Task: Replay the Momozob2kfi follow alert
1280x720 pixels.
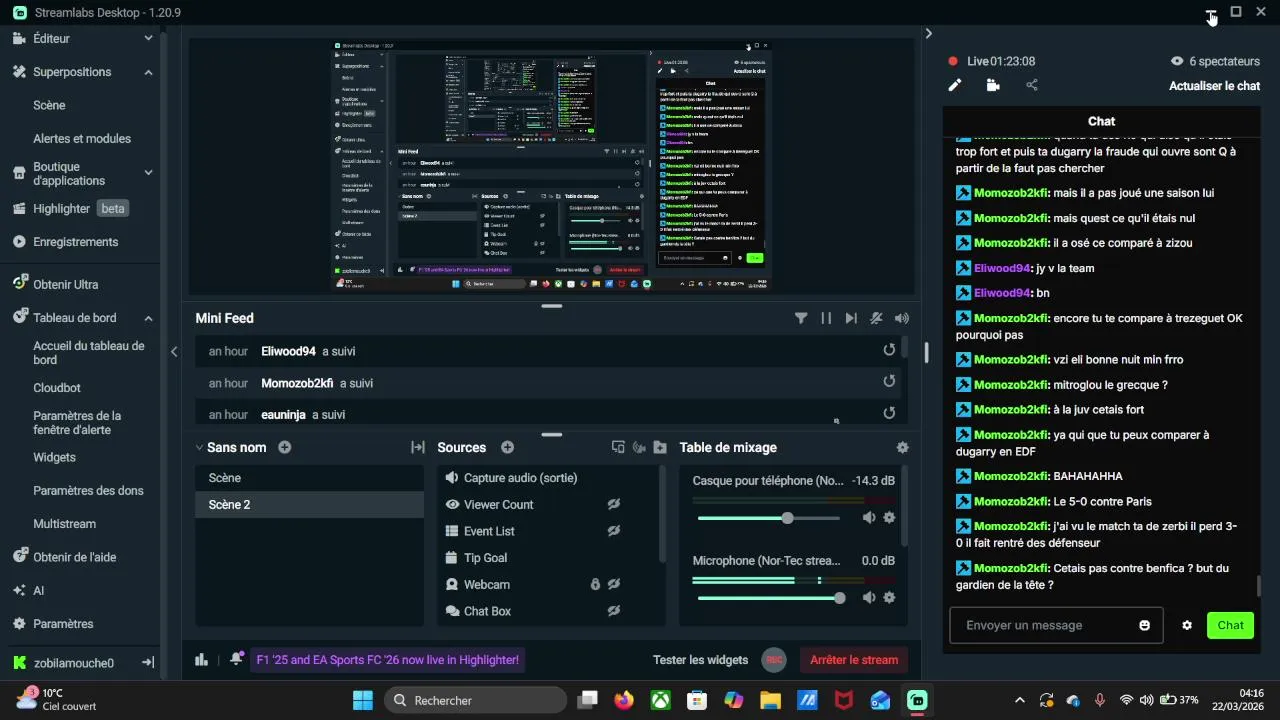Action: [889, 381]
